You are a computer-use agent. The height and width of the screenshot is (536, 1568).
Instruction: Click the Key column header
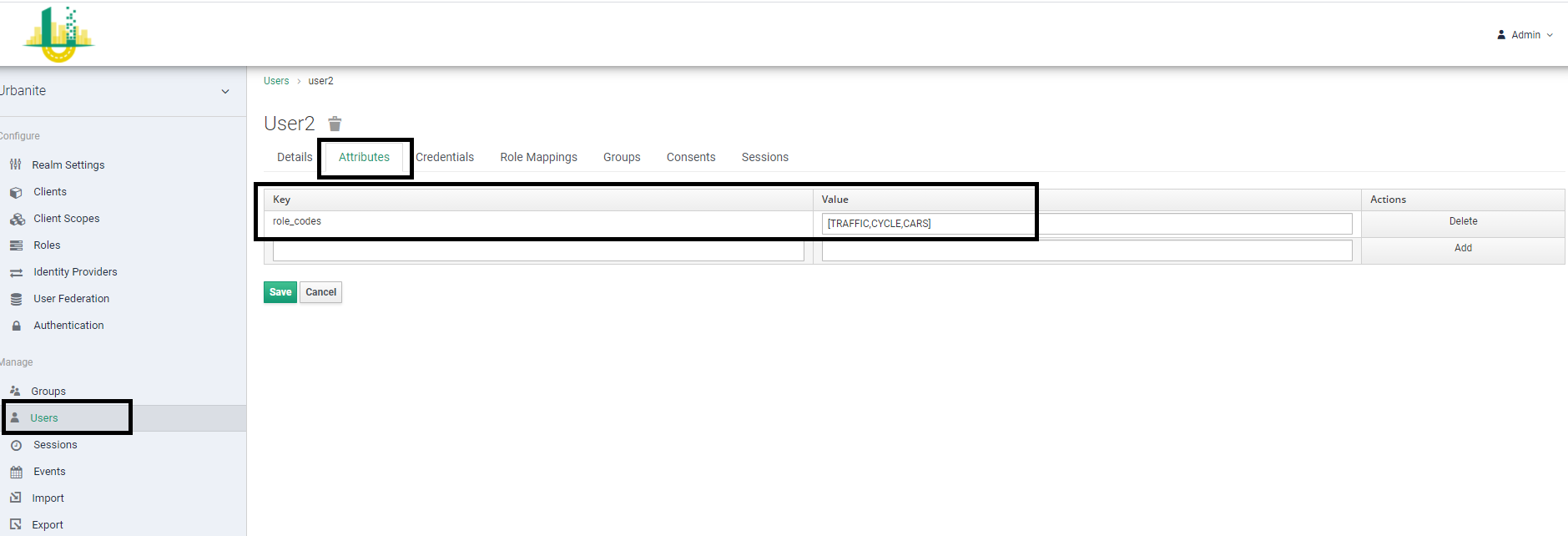click(538, 200)
